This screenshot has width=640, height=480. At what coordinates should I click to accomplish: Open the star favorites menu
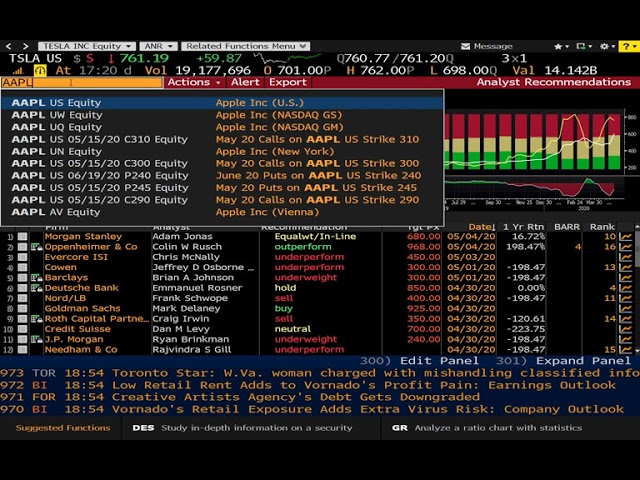pos(561,47)
